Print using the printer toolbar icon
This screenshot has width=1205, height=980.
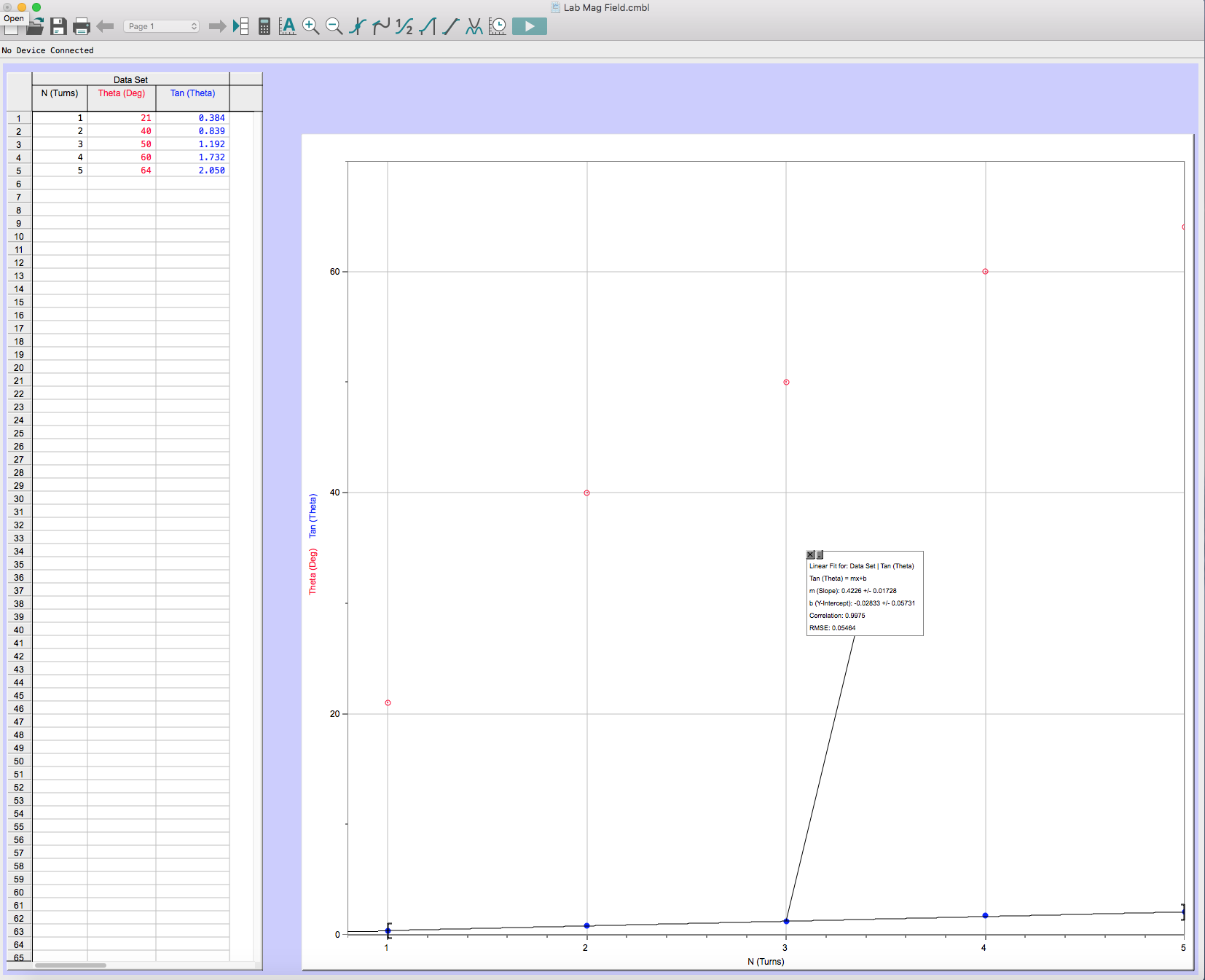tap(82, 27)
